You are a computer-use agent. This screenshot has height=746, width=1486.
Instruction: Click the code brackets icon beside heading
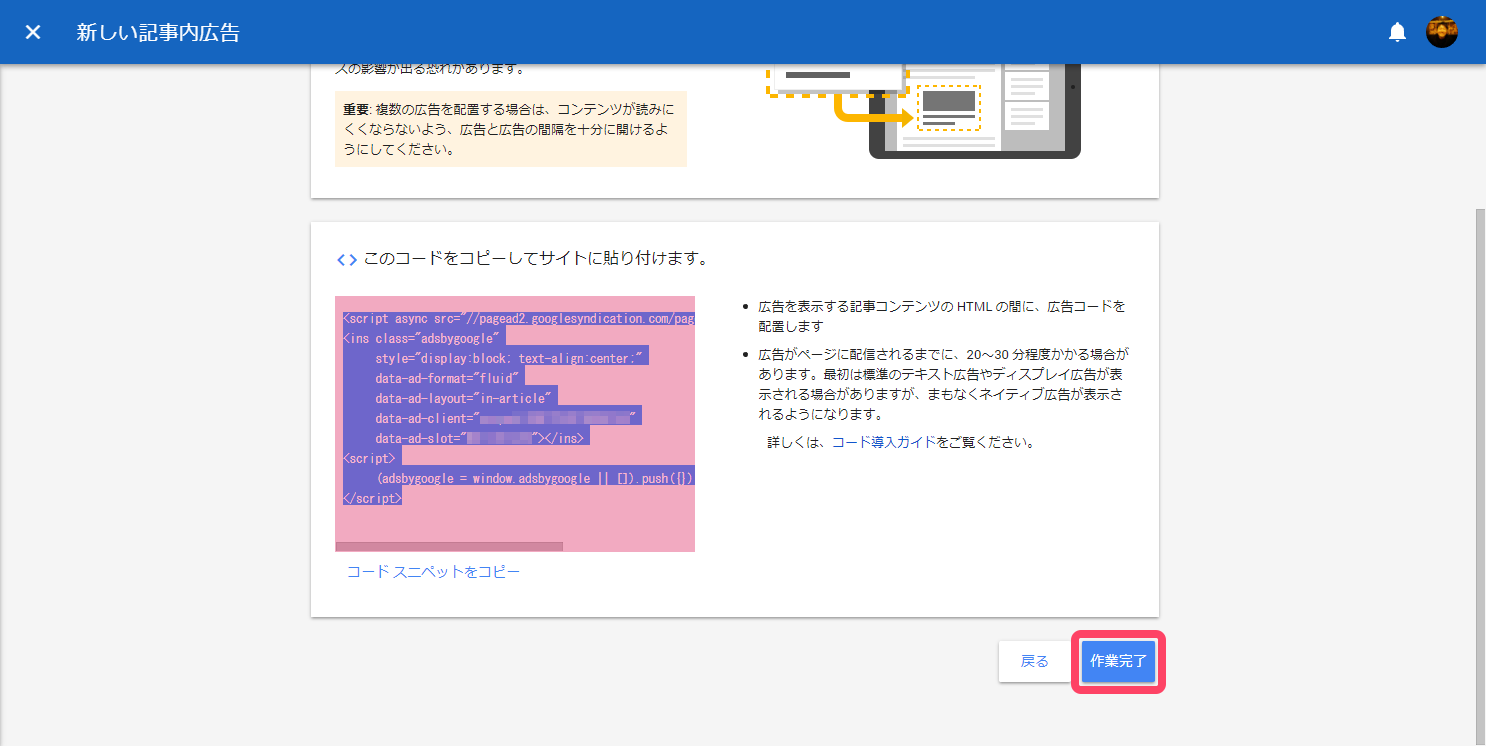[346, 260]
